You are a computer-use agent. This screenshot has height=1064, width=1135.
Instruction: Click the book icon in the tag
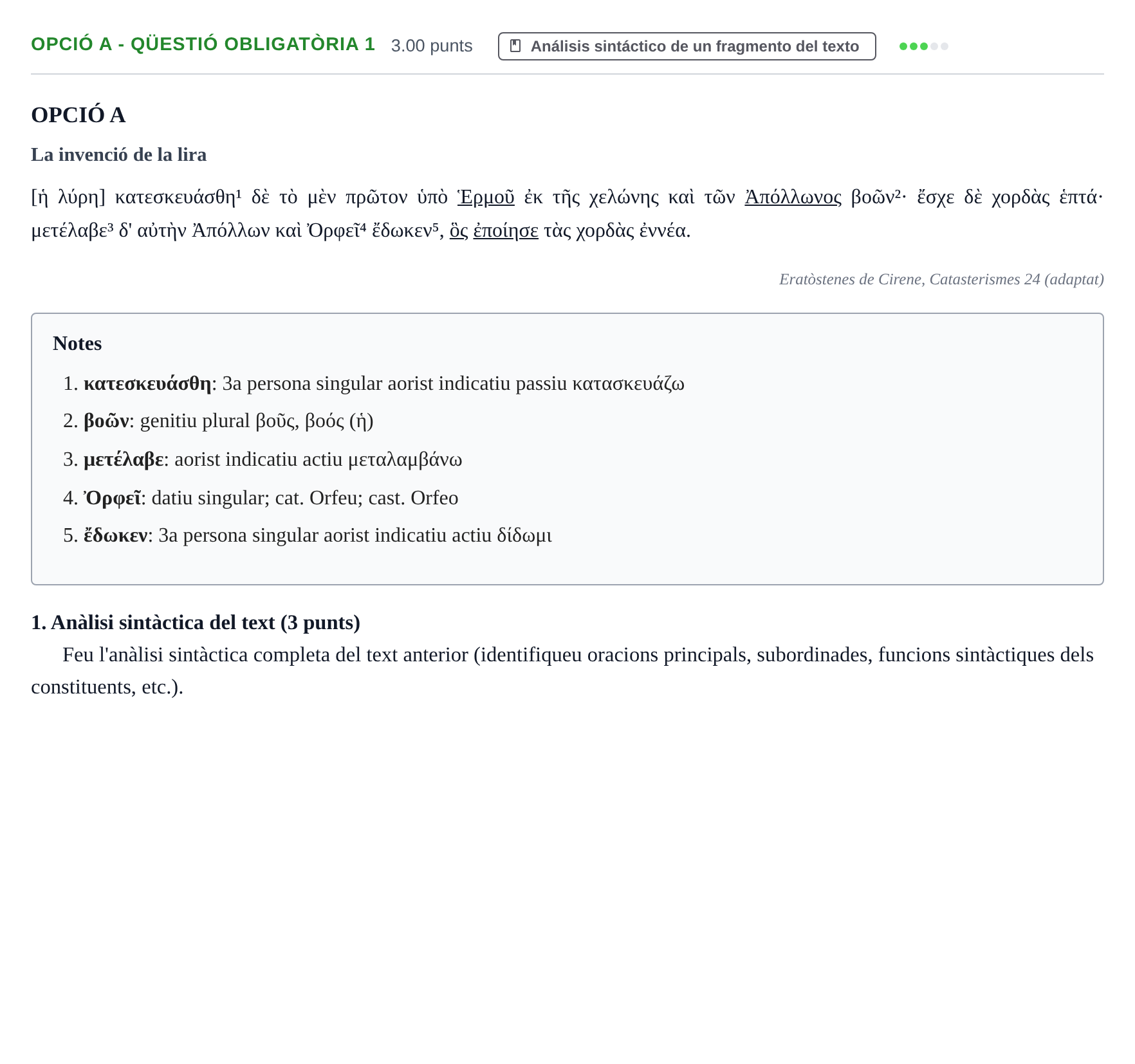tap(515, 46)
